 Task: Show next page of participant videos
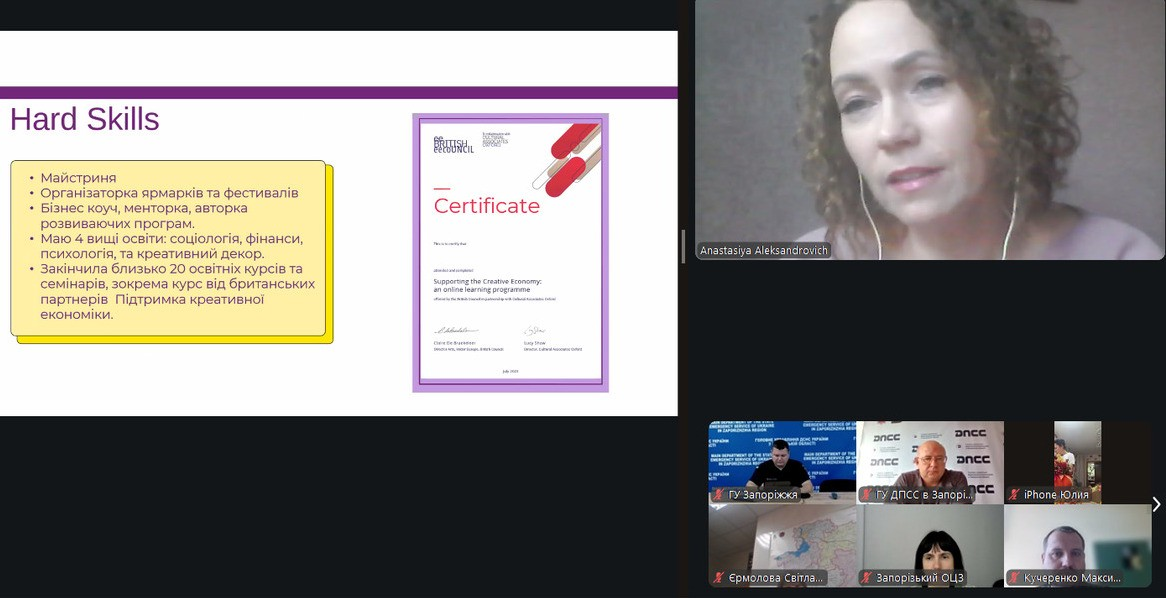pyautogui.click(x=1156, y=504)
